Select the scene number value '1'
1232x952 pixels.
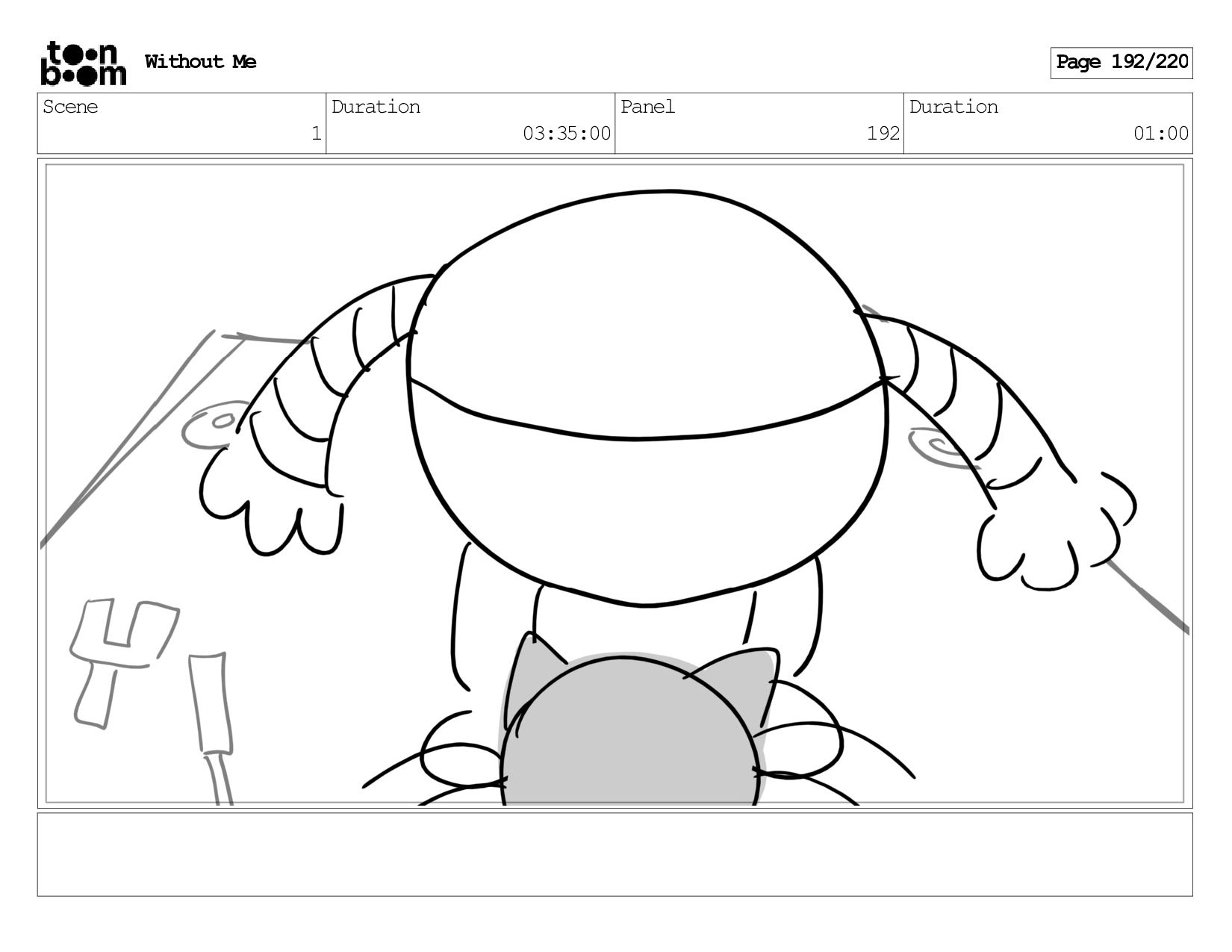[x=316, y=134]
